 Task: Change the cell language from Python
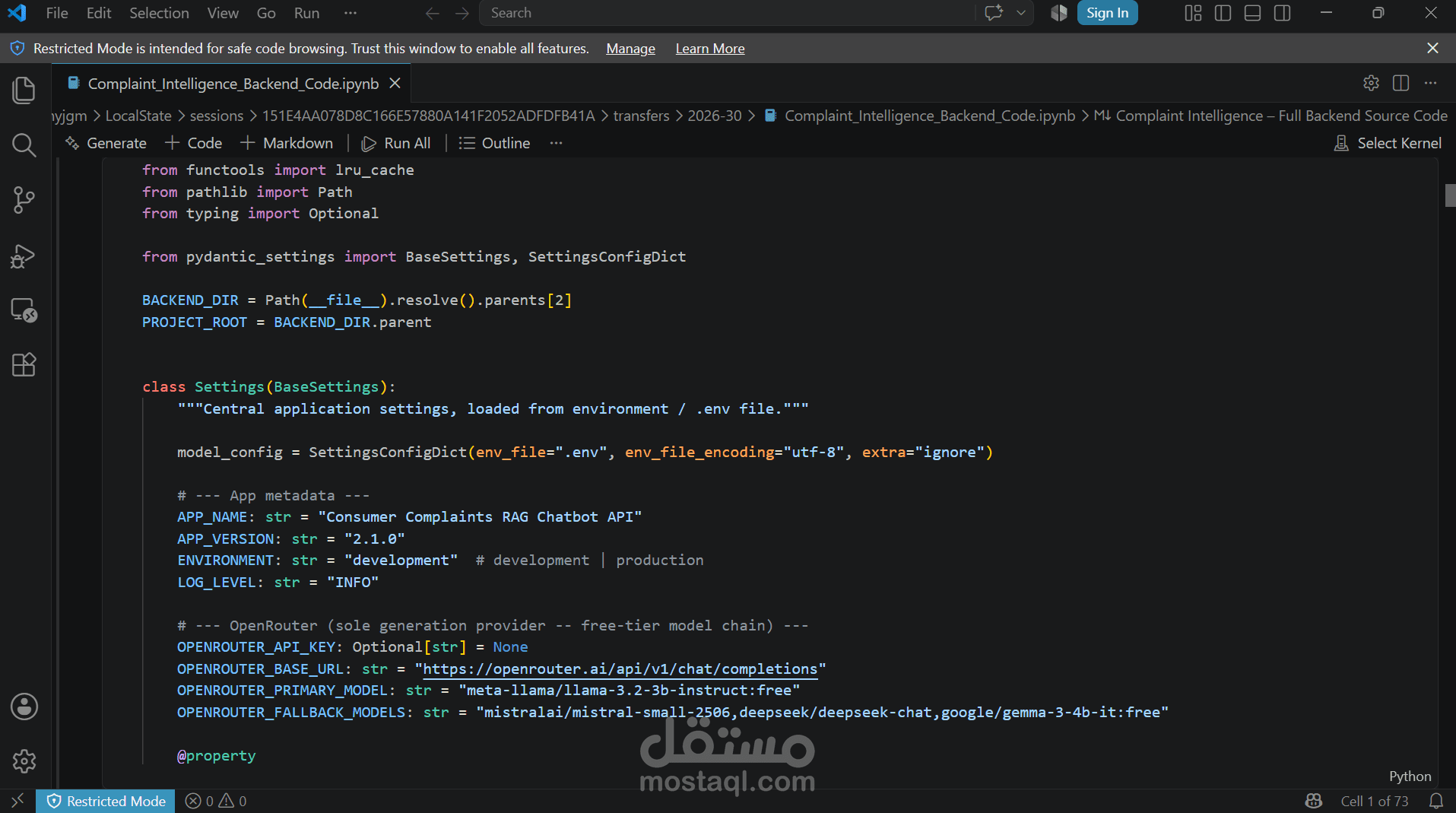pyautogui.click(x=1410, y=776)
